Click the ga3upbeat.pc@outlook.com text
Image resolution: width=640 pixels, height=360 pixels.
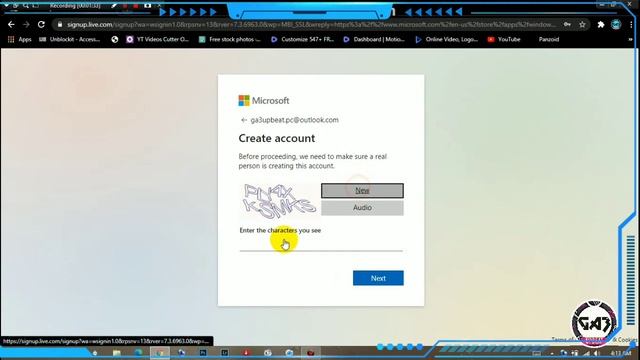[294, 120]
